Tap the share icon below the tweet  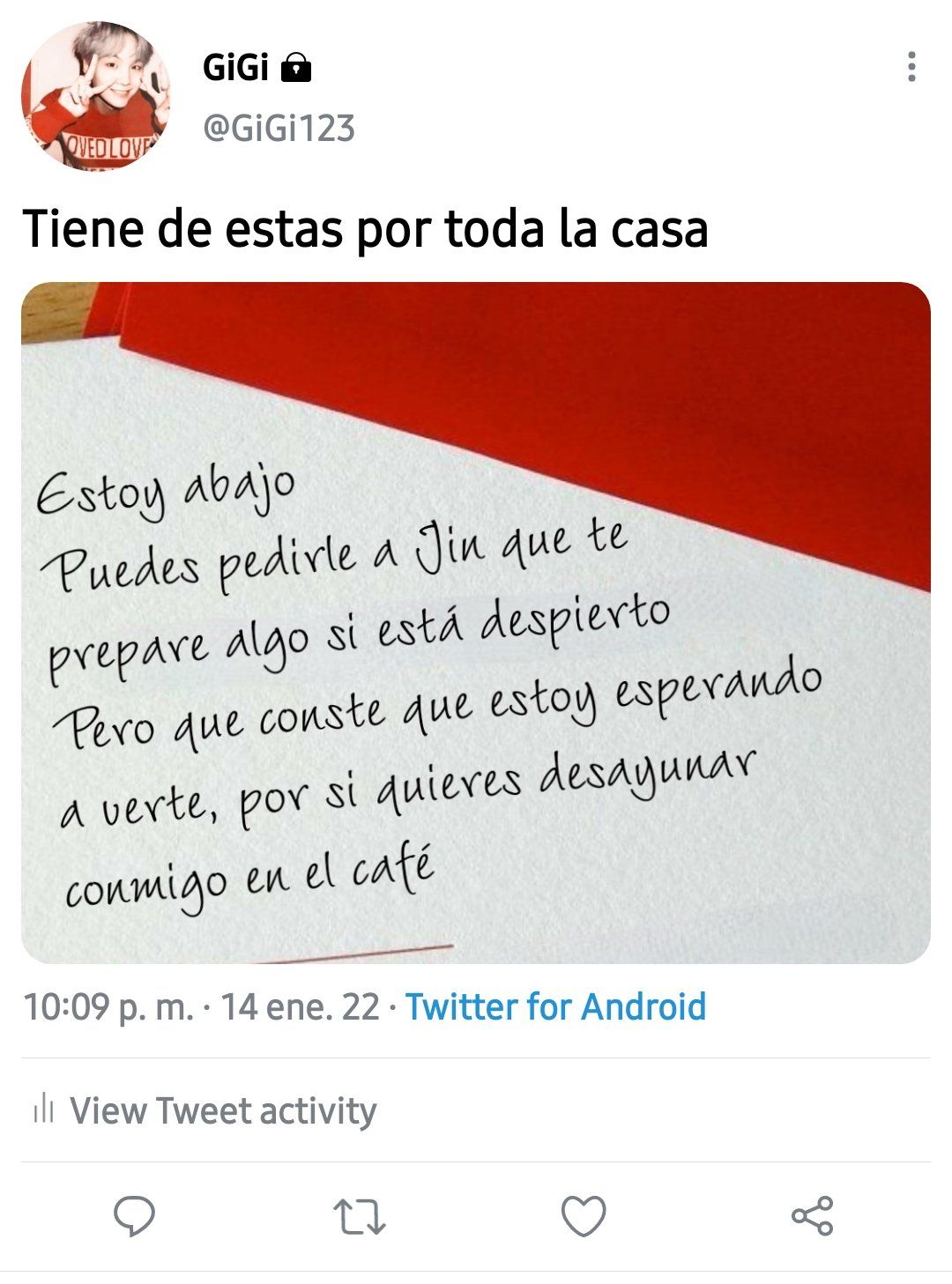(x=812, y=1216)
